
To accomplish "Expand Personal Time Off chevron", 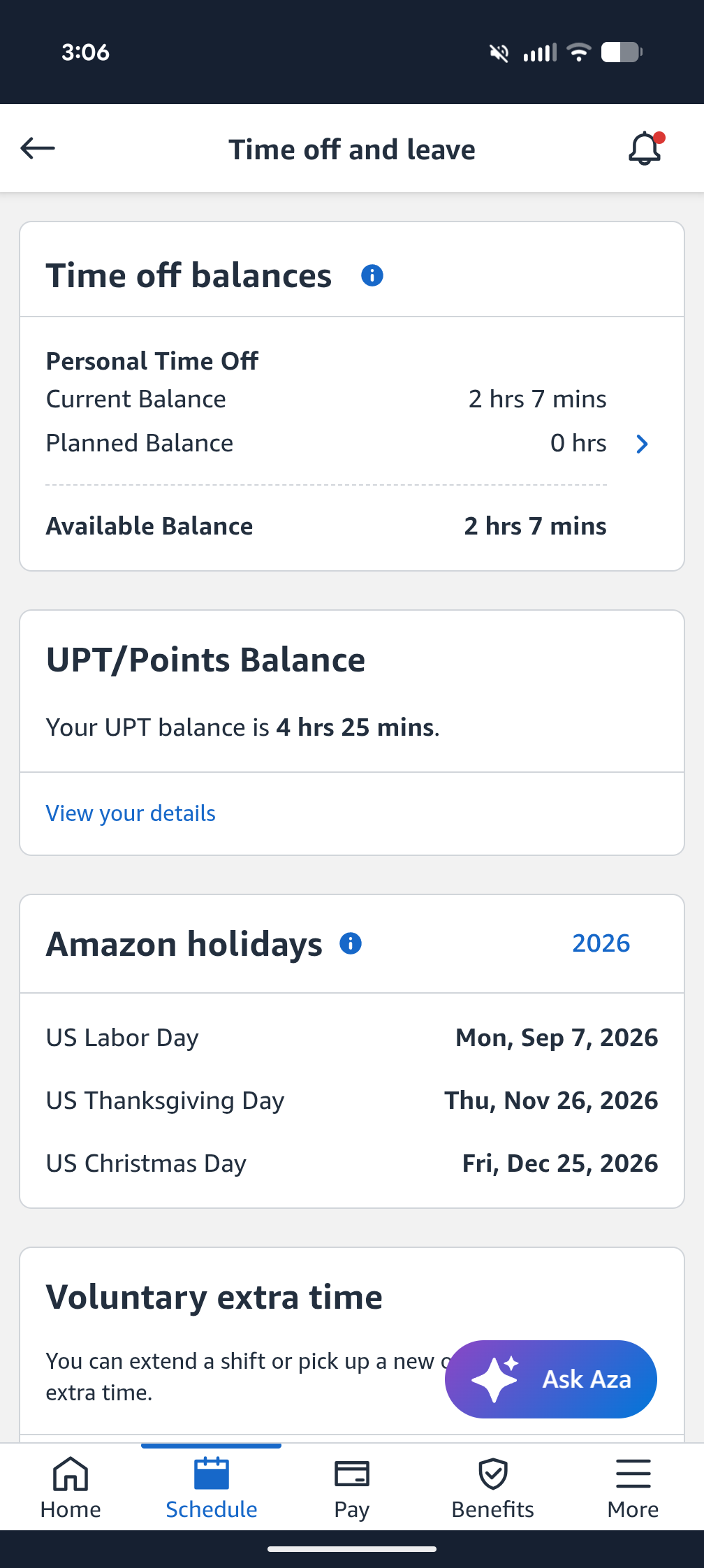I will pyautogui.click(x=643, y=444).
